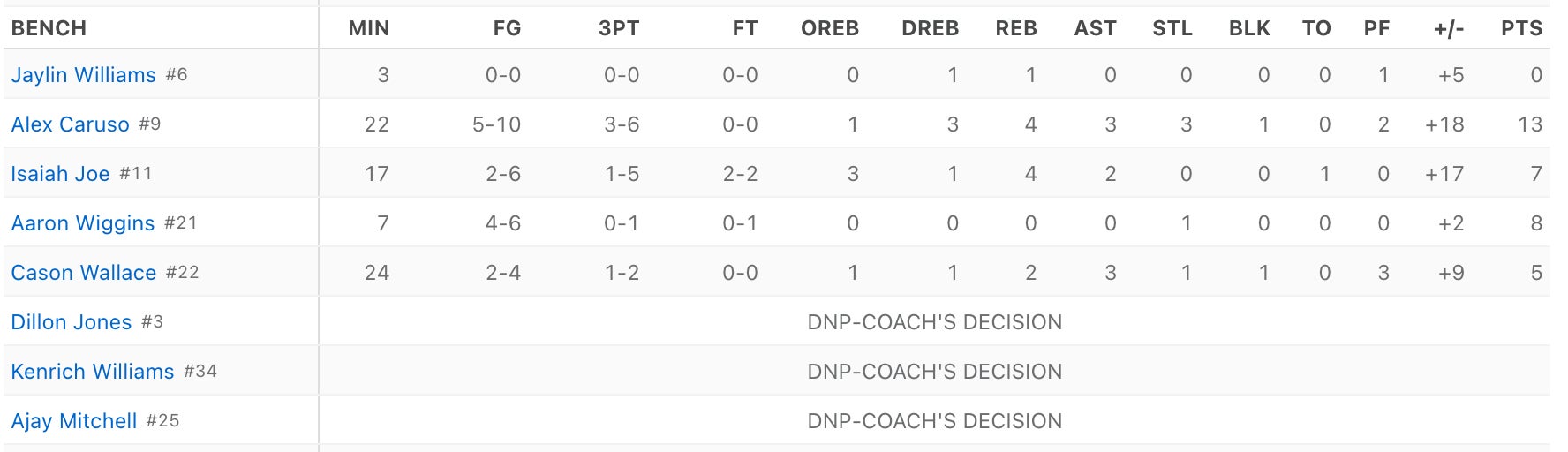Open Dillon Jones player link
1568x452 pixels.
[x=71, y=322]
